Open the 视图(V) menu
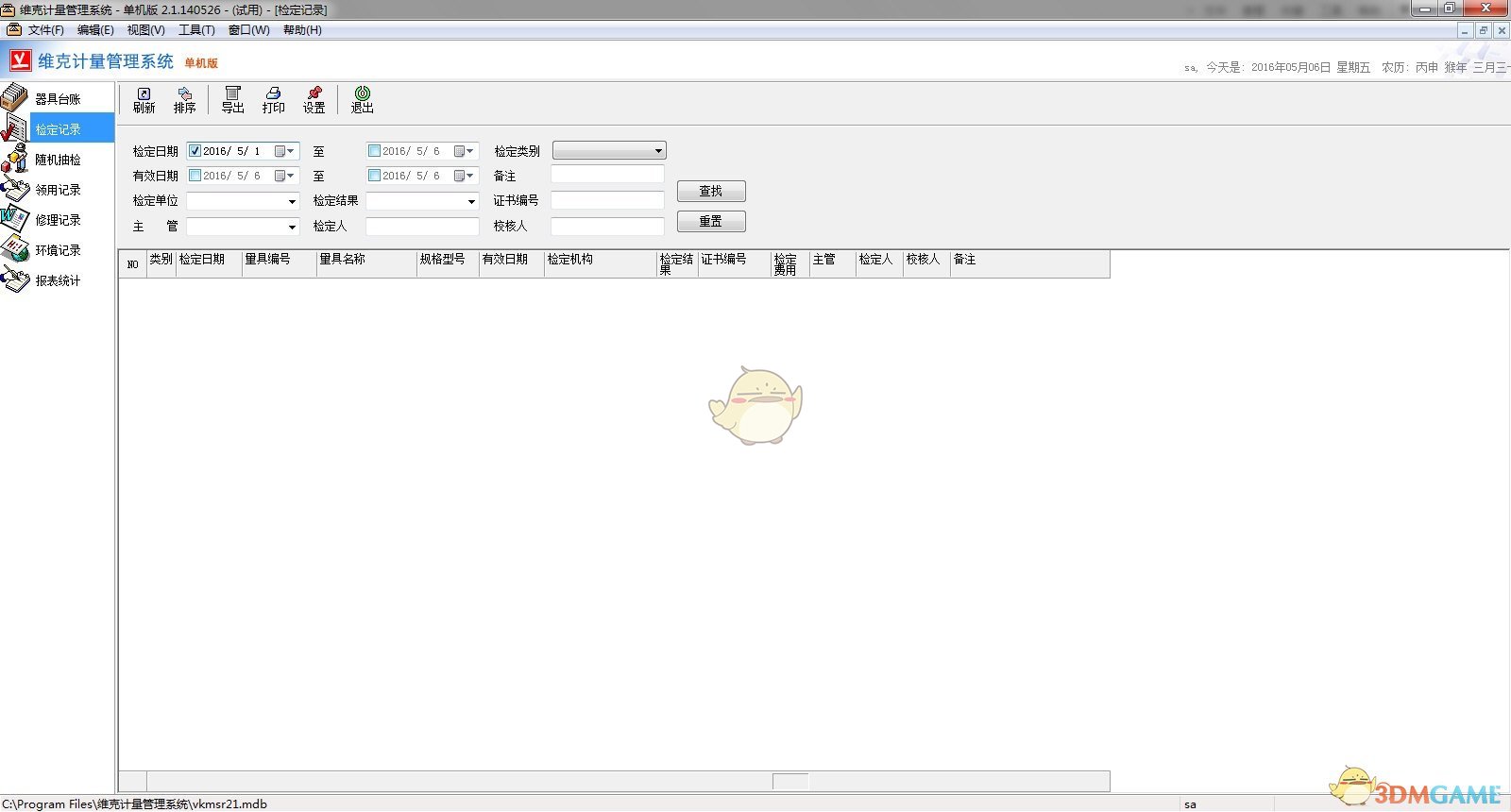Viewport: 1511px width, 812px height. point(146,30)
